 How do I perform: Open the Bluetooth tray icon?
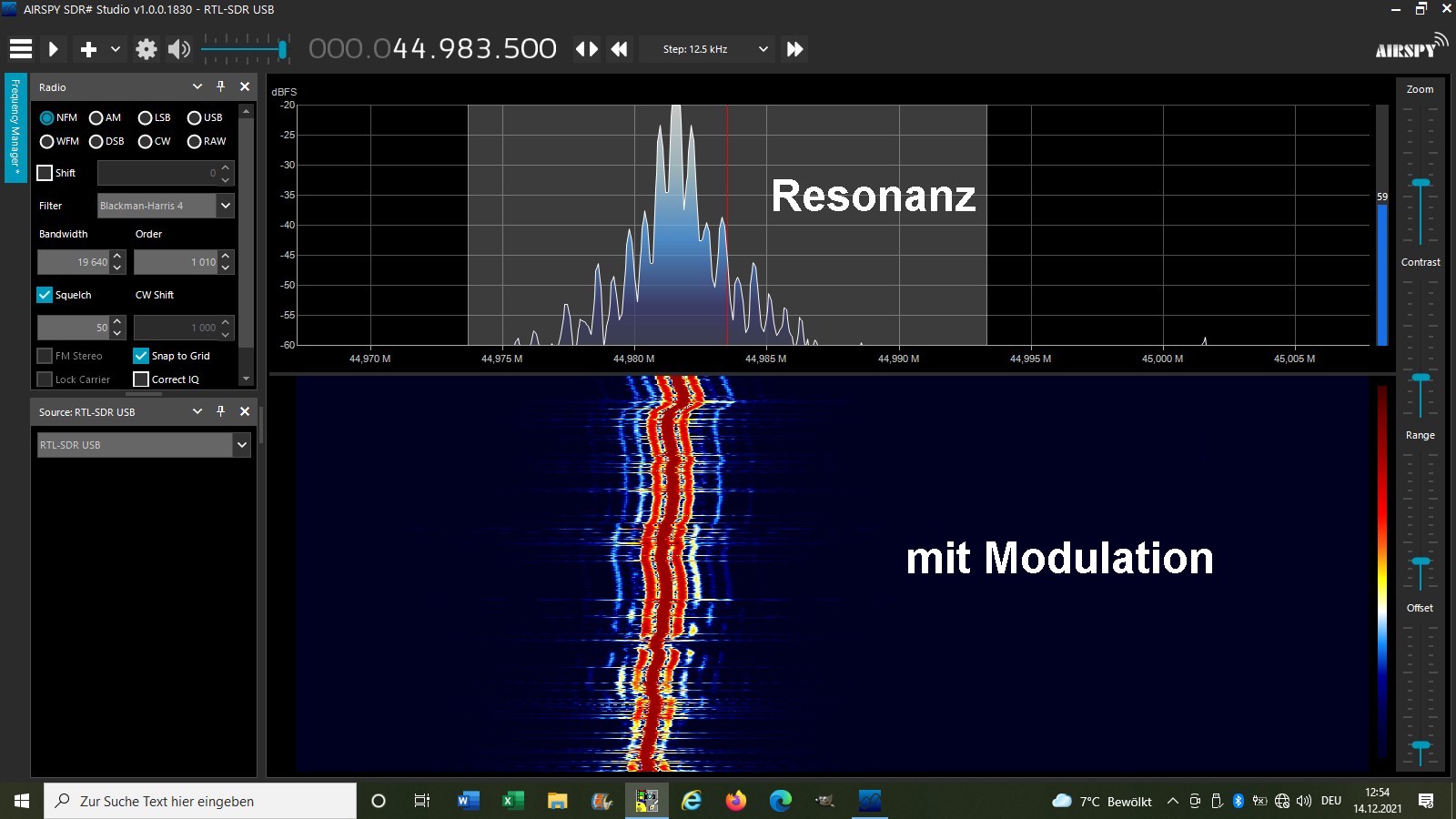click(x=1238, y=801)
